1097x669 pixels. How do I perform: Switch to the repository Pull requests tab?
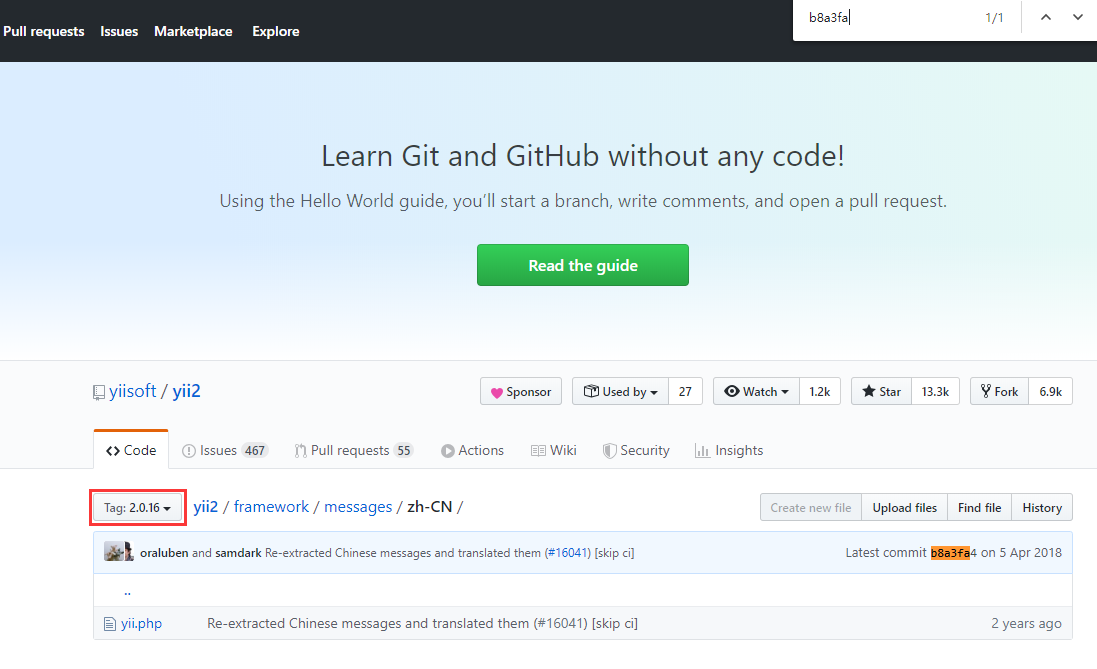(354, 450)
